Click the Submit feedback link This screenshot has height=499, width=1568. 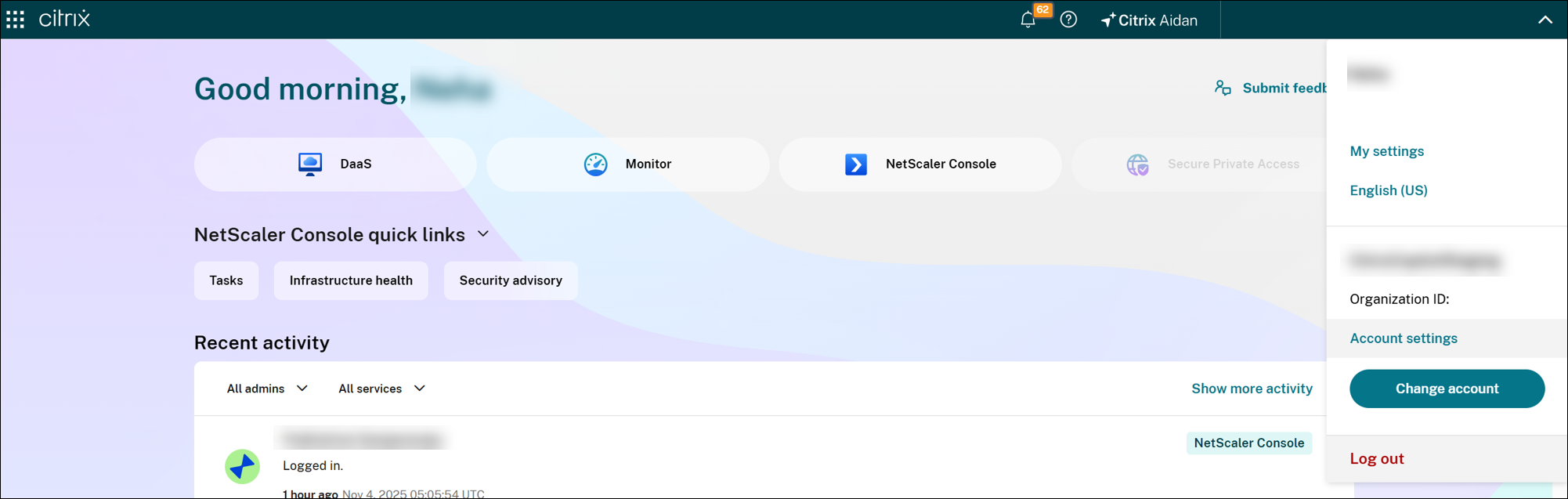point(1284,88)
